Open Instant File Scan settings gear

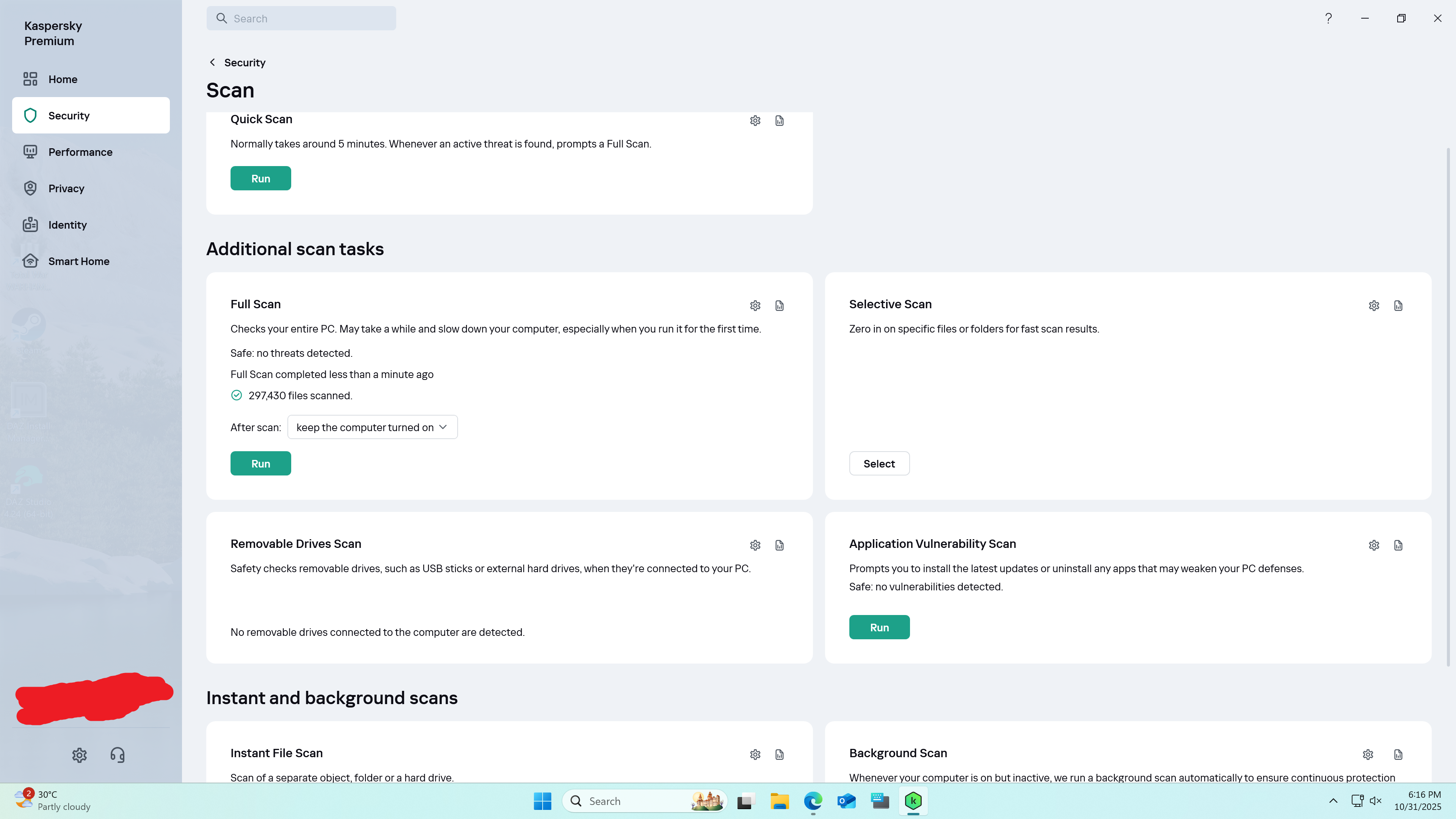[755, 755]
